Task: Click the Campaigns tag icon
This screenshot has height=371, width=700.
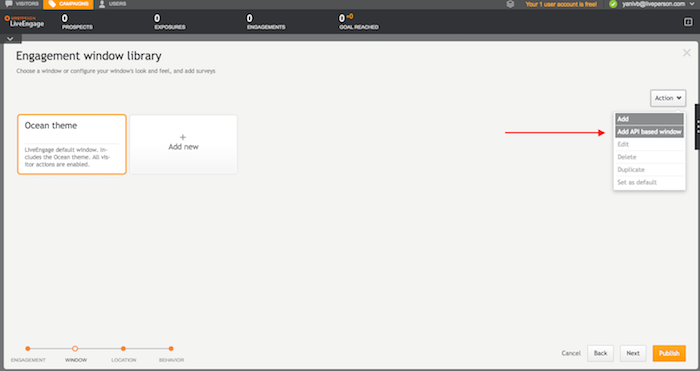Action: pyautogui.click(x=52, y=4)
